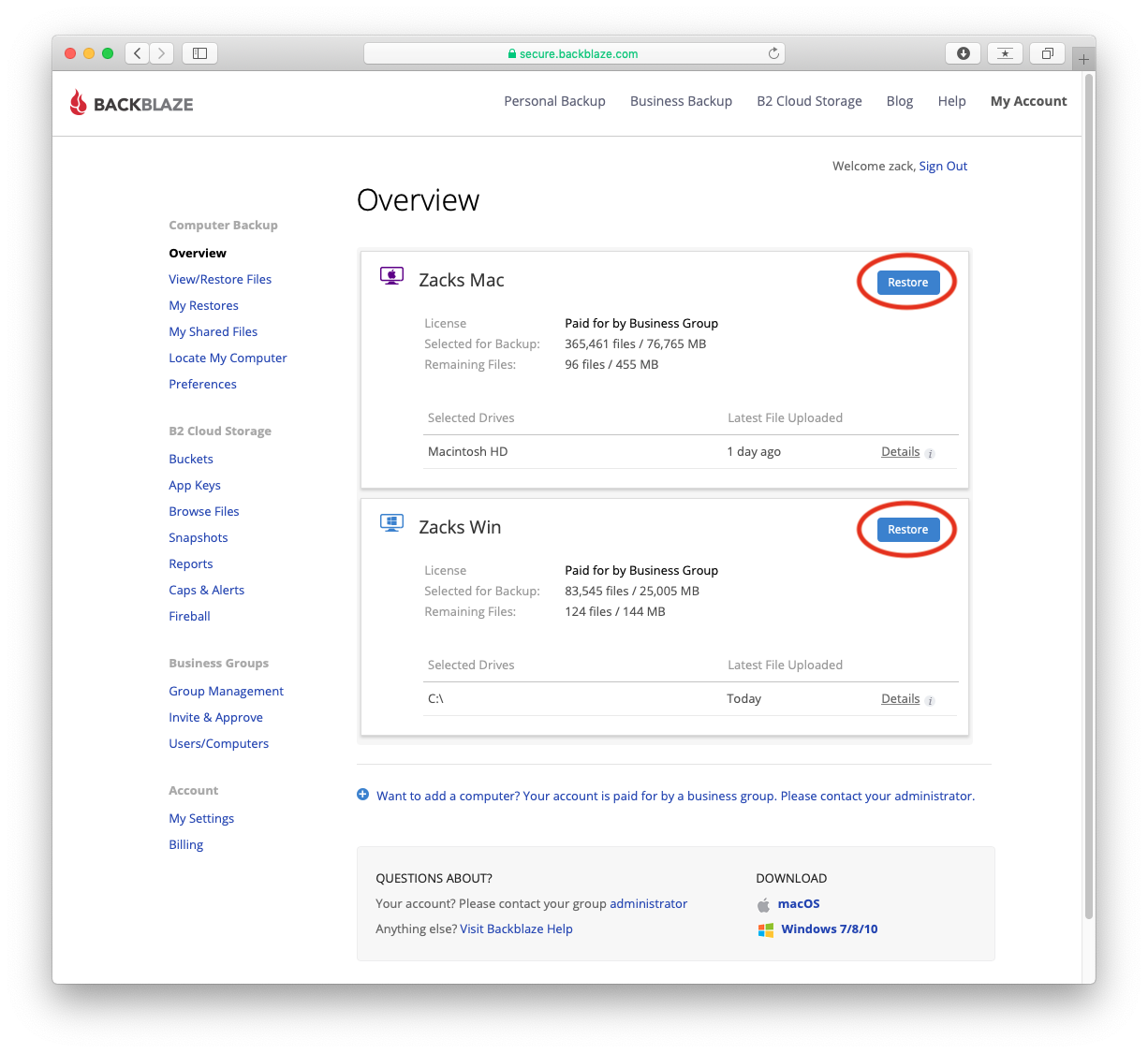Image resolution: width=1148 pixels, height=1053 pixels.
Task: Open Help in top navigation
Action: click(x=951, y=101)
